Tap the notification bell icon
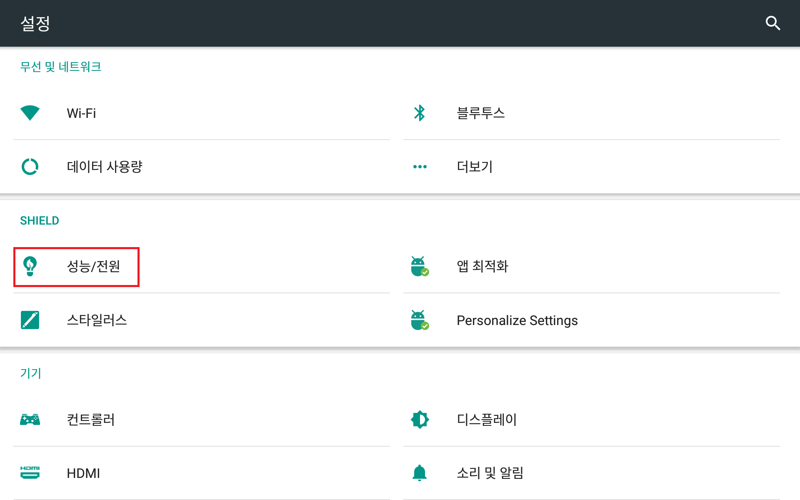Image resolution: width=800 pixels, height=500 pixels. point(419,472)
